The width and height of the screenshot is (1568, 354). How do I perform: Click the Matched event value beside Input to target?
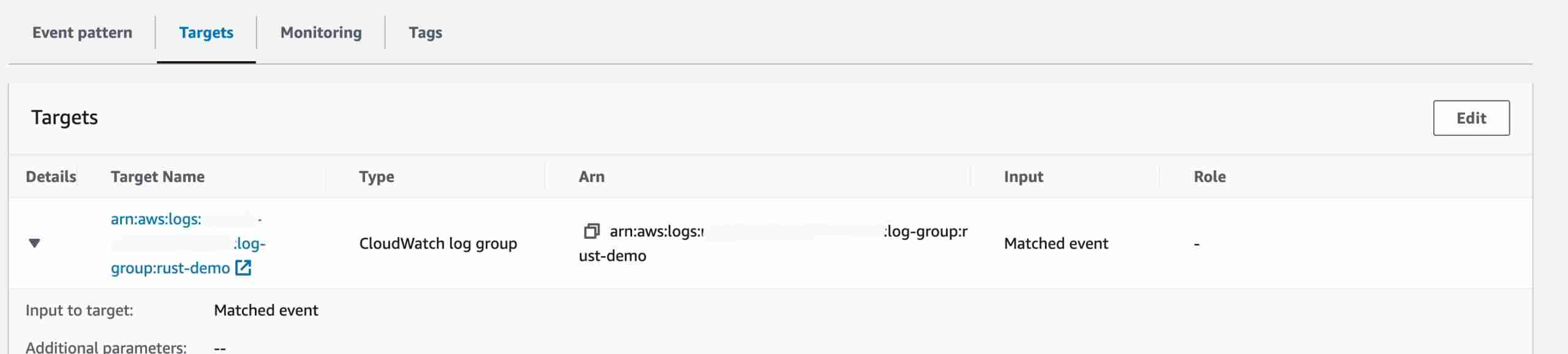point(266,311)
